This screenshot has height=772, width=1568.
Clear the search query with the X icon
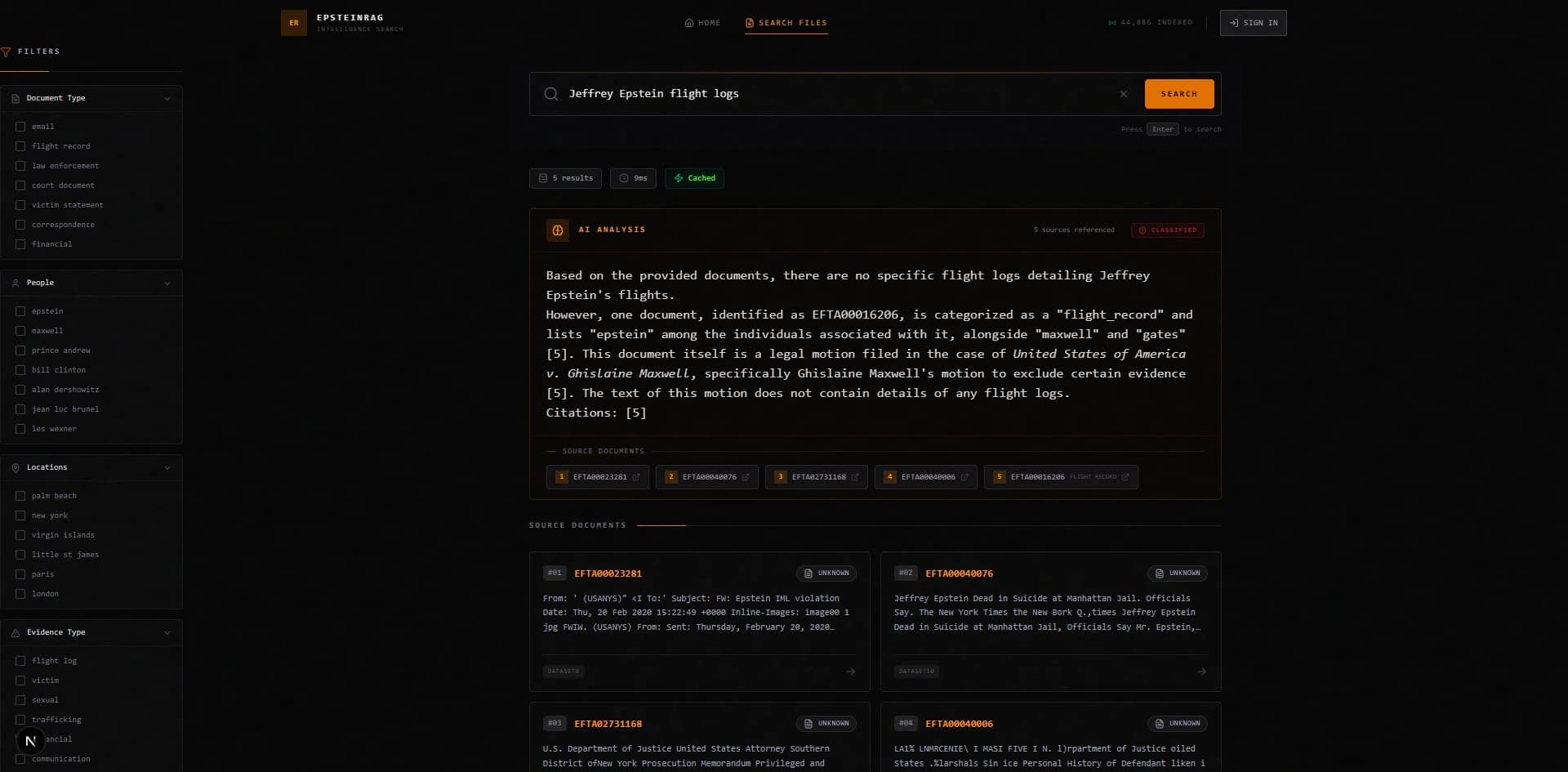(x=1123, y=94)
